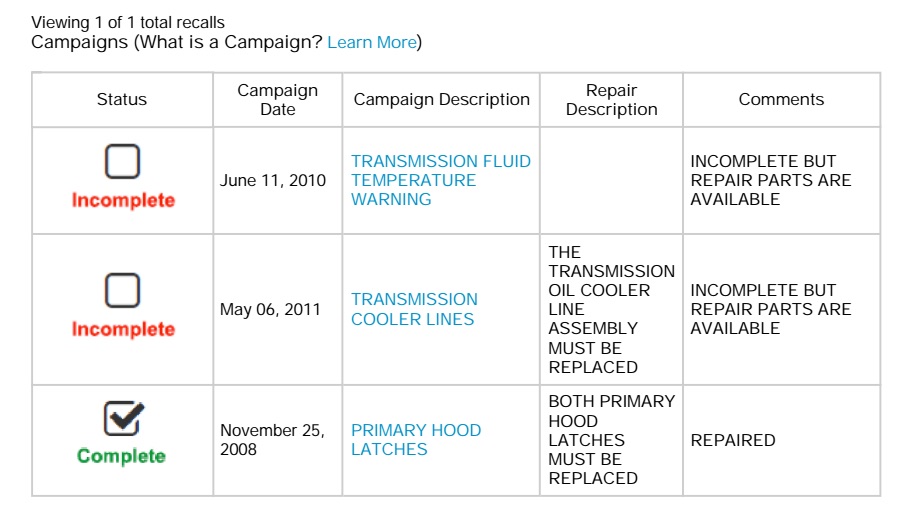Screen dimensions: 908x518
Task: Check the box for Transmission Fluid Temperature Warning
Action: pos(122,161)
